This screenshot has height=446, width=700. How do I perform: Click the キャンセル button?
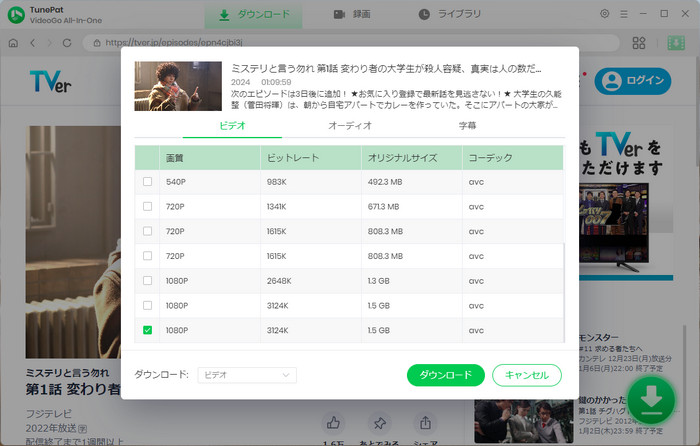click(527, 375)
